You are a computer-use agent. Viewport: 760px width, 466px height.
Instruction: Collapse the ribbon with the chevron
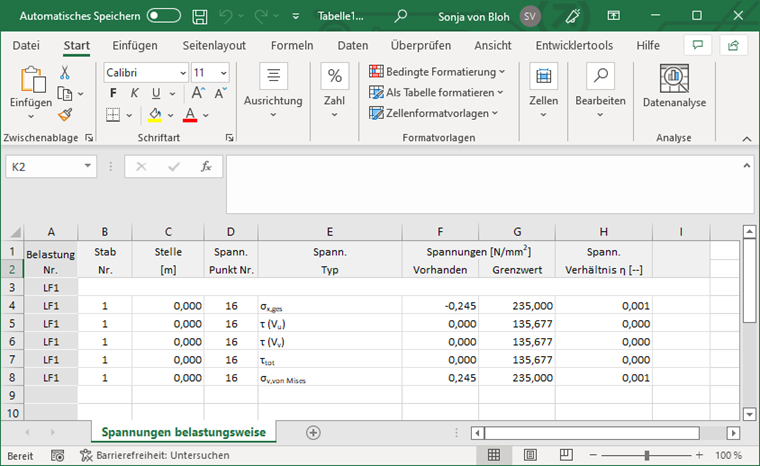pos(747,139)
